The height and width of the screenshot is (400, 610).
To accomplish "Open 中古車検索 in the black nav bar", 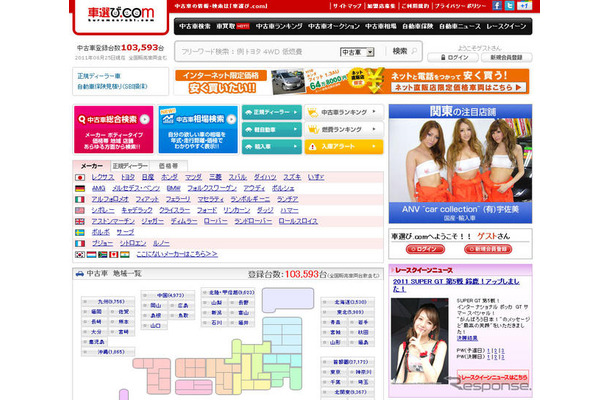I will click(195, 26).
